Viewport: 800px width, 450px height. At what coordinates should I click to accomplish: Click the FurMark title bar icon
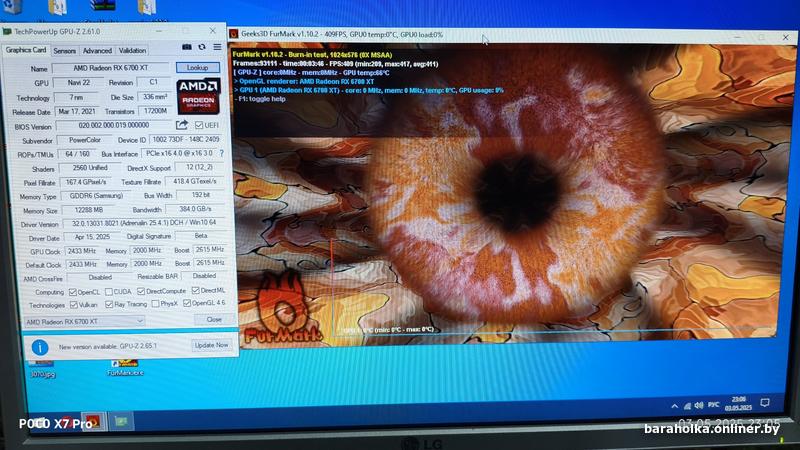(x=234, y=34)
